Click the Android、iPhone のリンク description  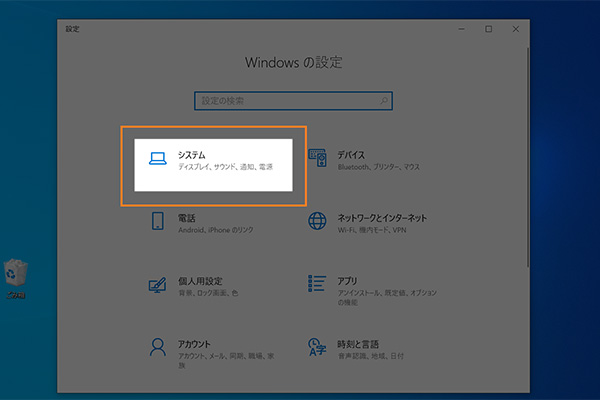[216, 230]
